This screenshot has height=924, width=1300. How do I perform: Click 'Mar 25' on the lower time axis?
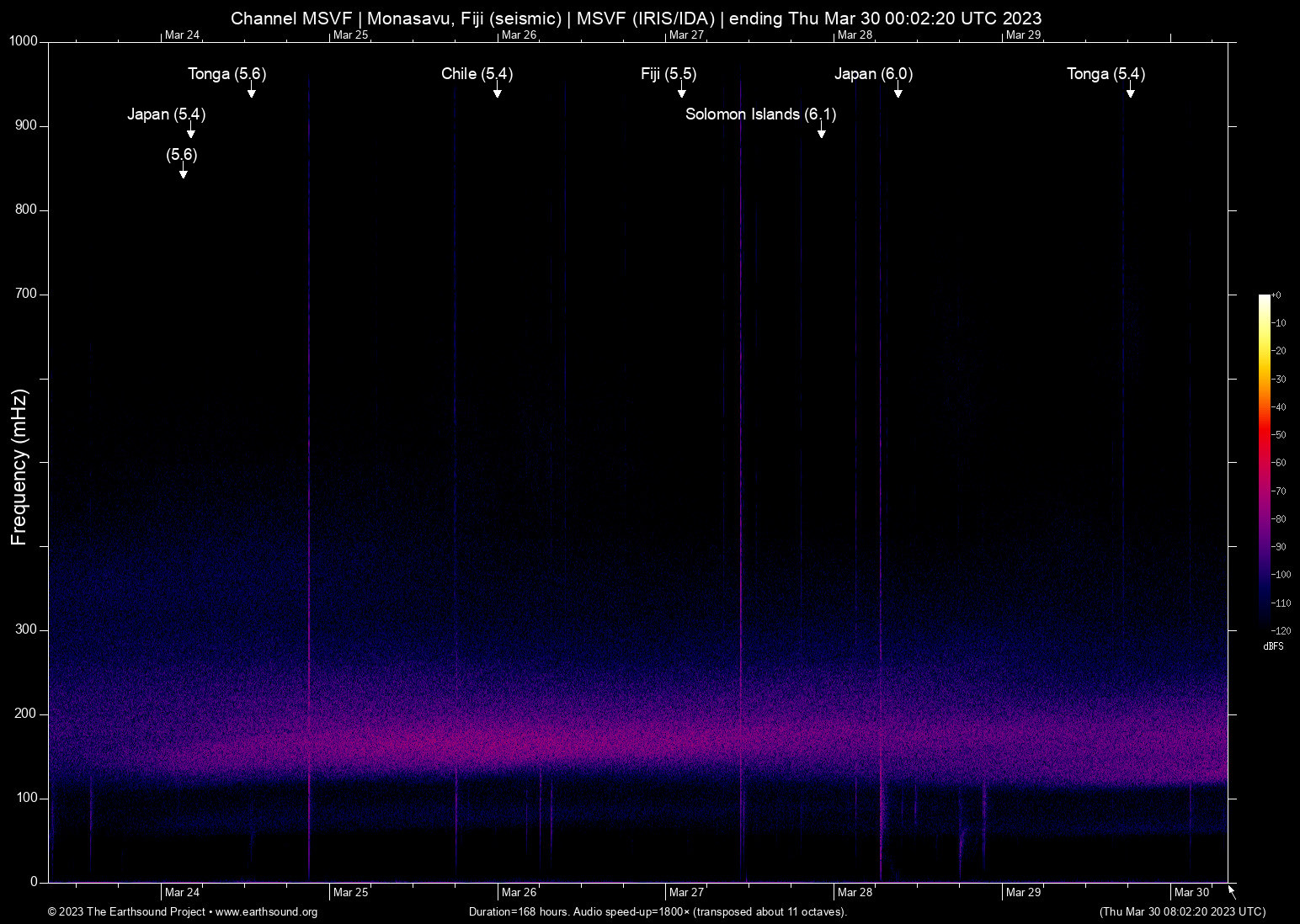point(351,893)
